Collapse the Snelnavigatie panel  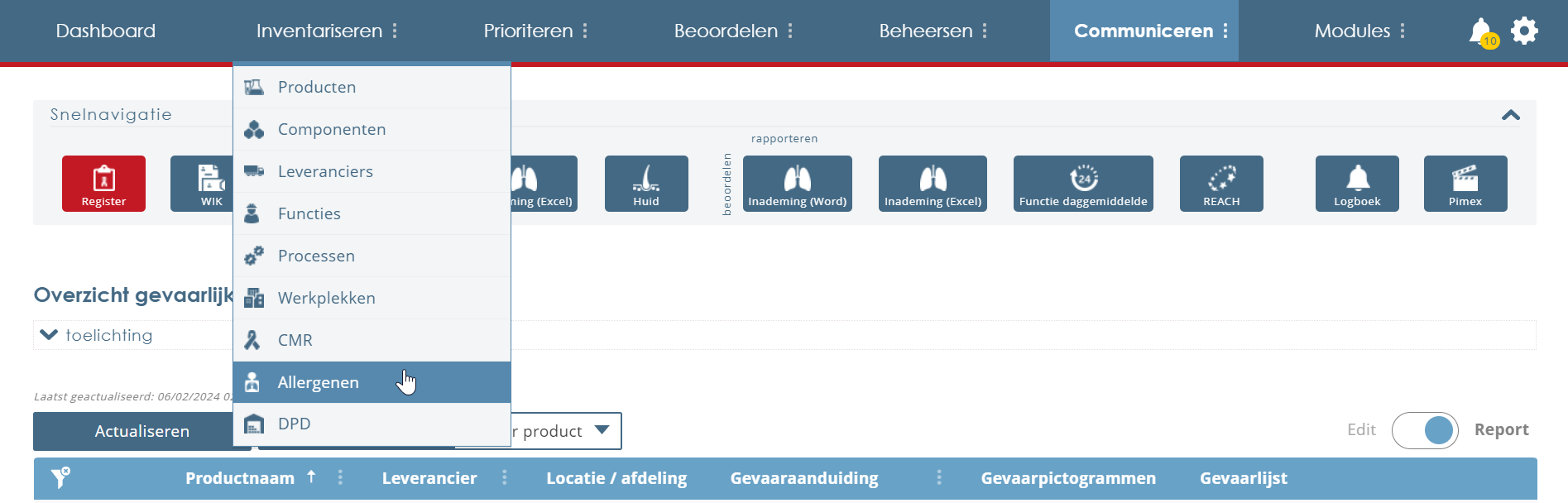1510,115
